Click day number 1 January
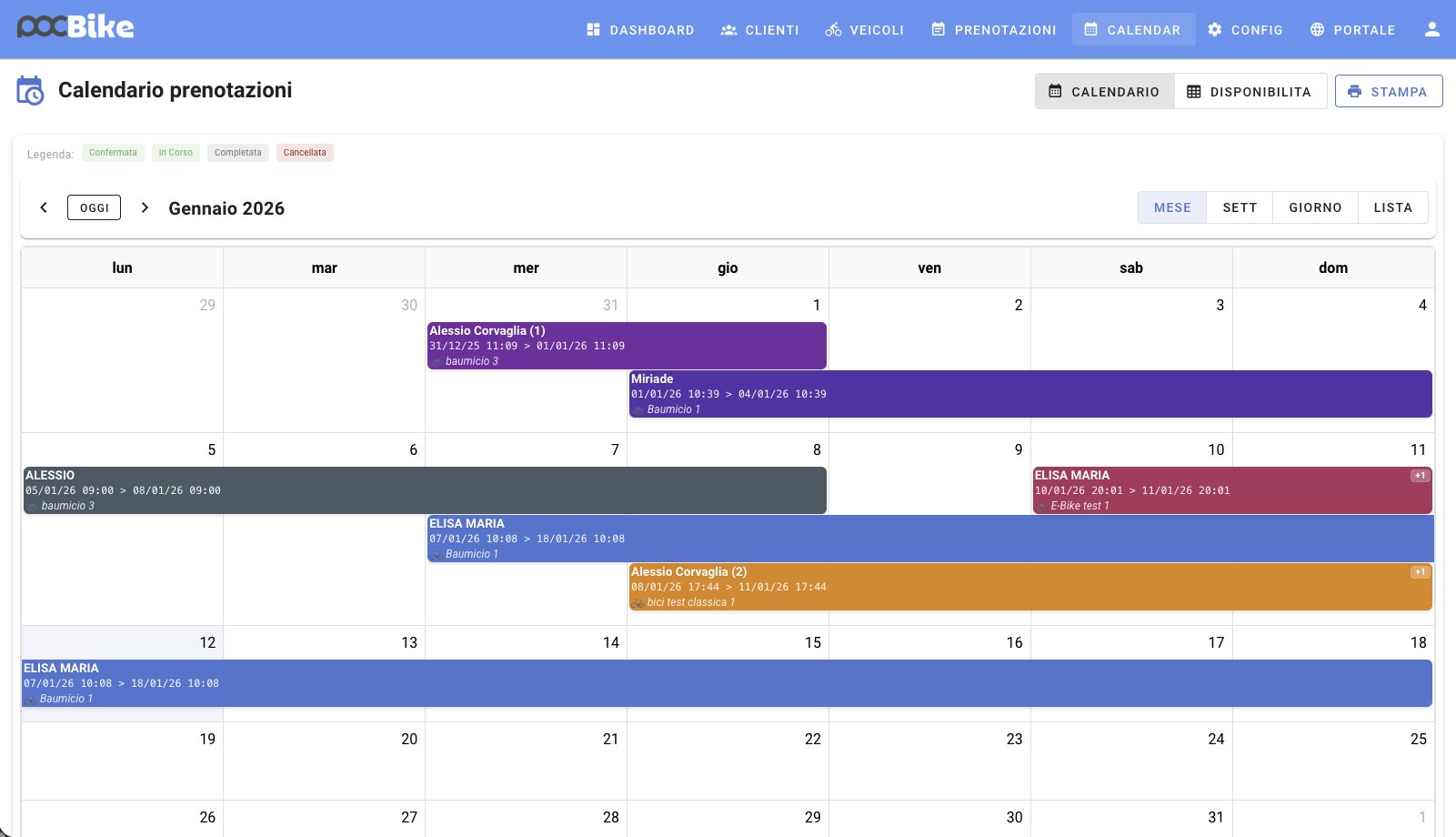Viewport: 1456px width, 837px height. [817, 305]
